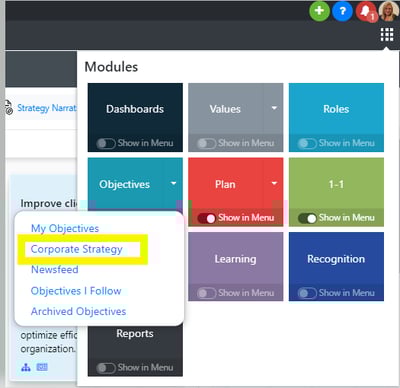
Task: Choose Archived Objectives menu entry
Action: (x=79, y=311)
